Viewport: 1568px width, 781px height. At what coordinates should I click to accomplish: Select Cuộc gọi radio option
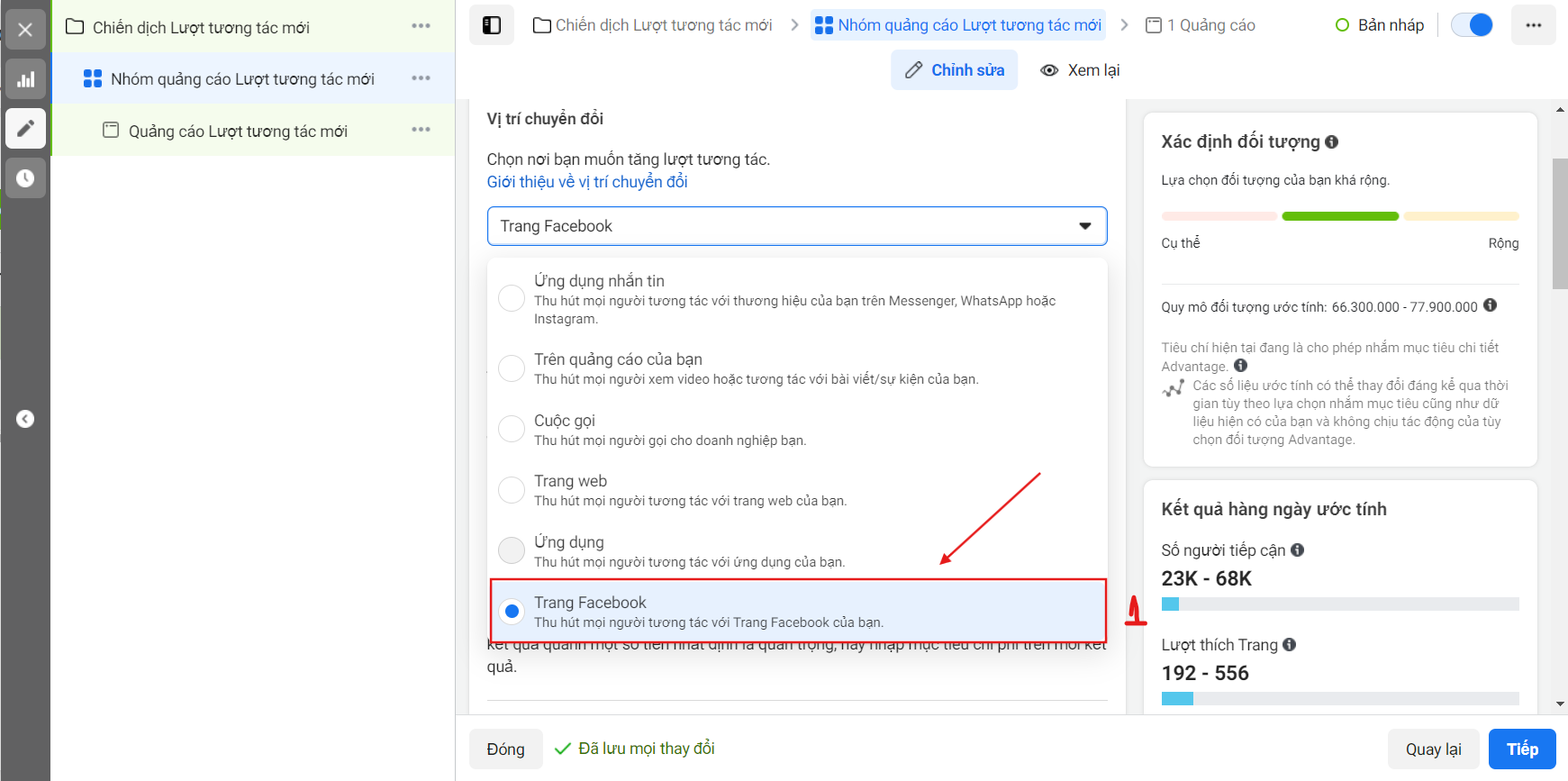pyautogui.click(x=512, y=429)
